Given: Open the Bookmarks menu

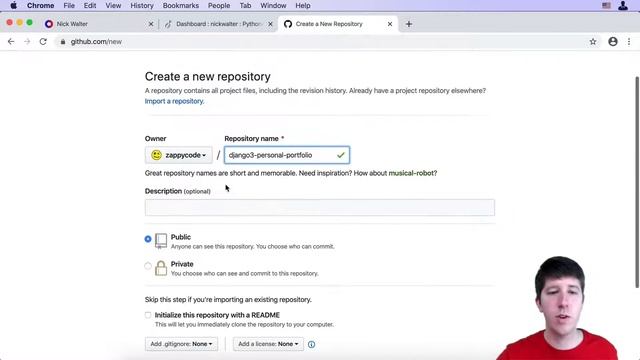Looking at the screenshot, I should coord(181,6).
